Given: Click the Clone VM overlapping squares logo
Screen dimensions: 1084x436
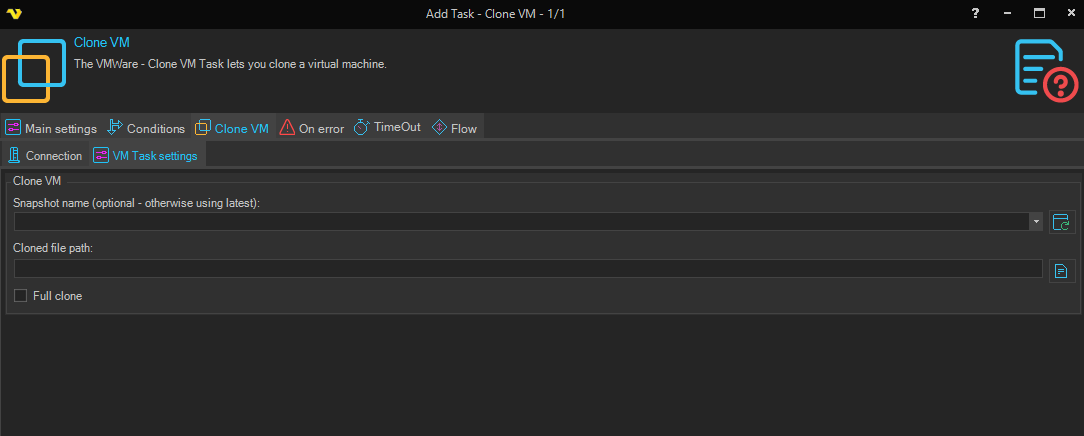Looking at the screenshot, I should pyautogui.click(x=33, y=69).
